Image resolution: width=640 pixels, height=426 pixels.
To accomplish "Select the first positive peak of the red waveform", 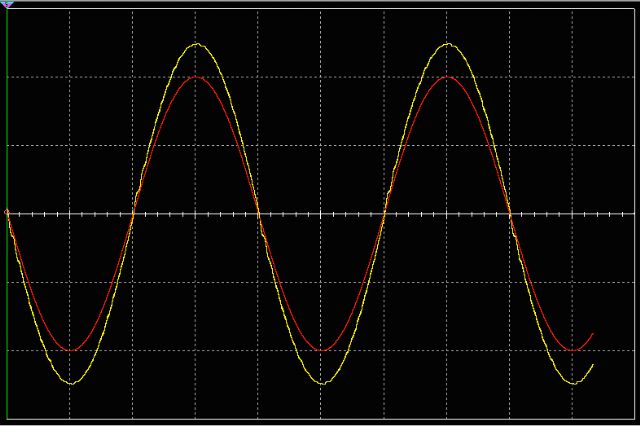I will pos(197,77).
